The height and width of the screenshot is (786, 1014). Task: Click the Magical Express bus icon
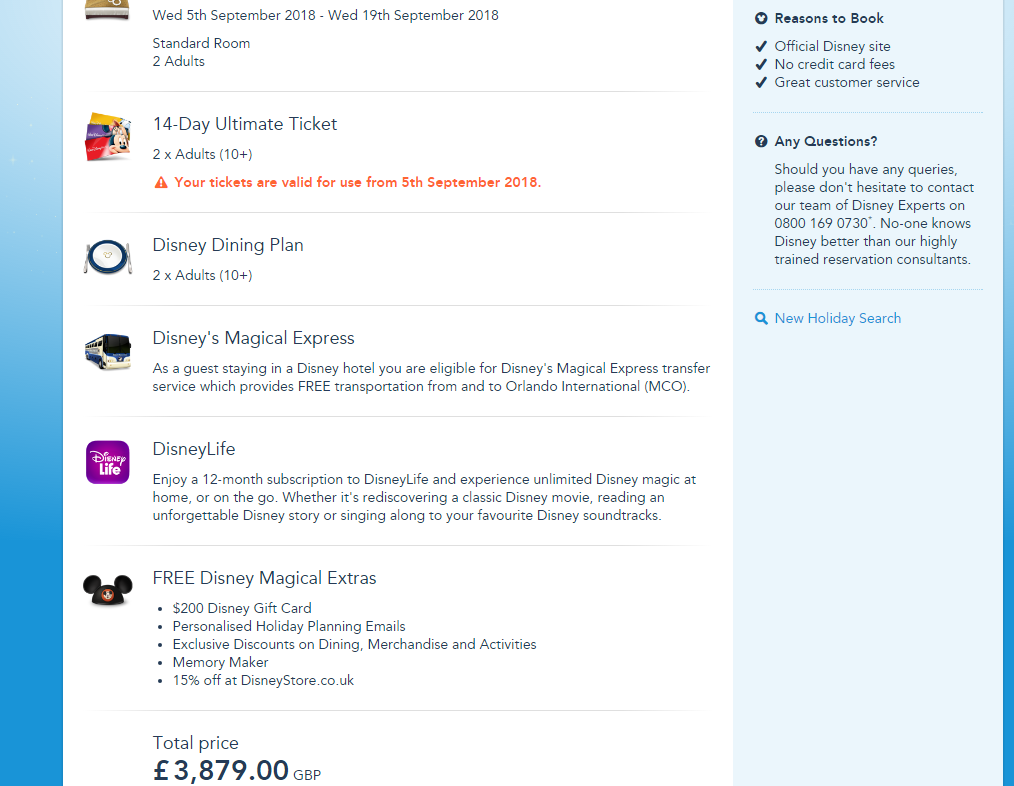107,352
